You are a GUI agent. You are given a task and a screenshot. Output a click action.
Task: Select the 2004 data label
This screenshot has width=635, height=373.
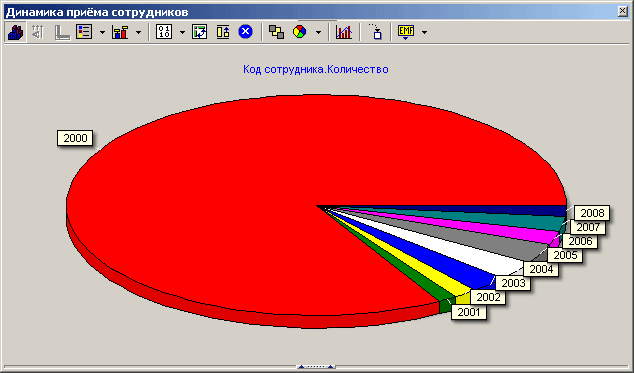pos(541,269)
